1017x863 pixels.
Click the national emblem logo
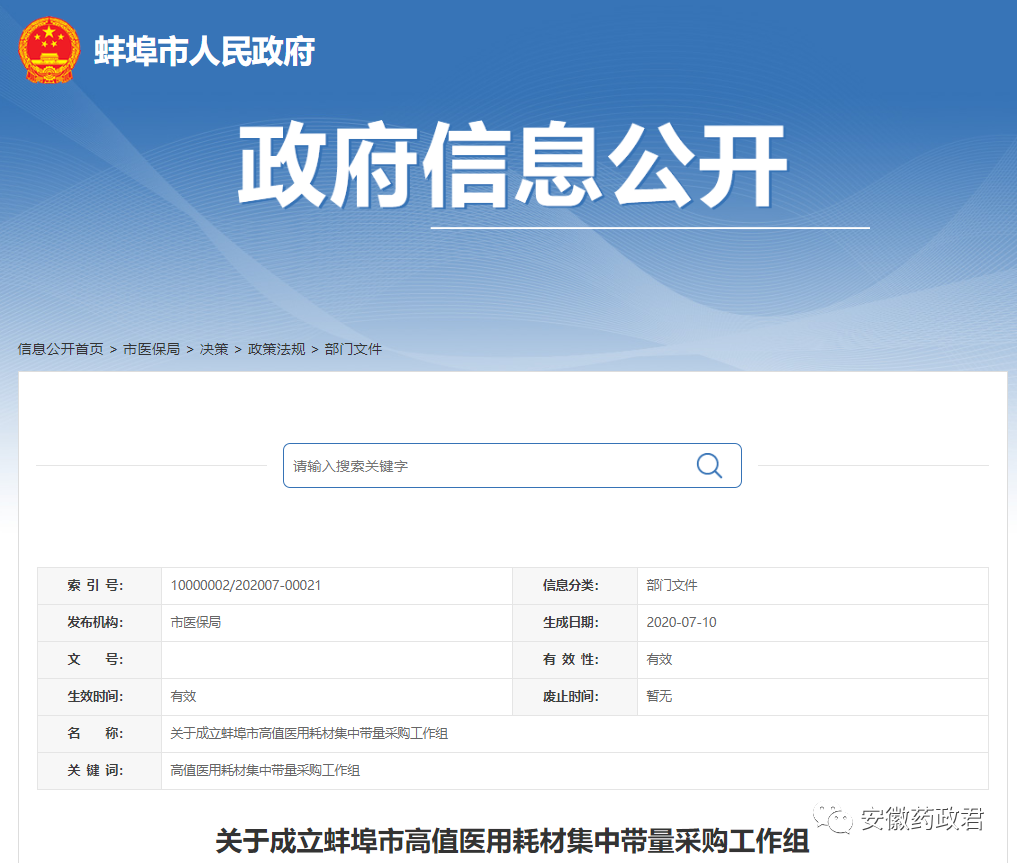click(49, 50)
